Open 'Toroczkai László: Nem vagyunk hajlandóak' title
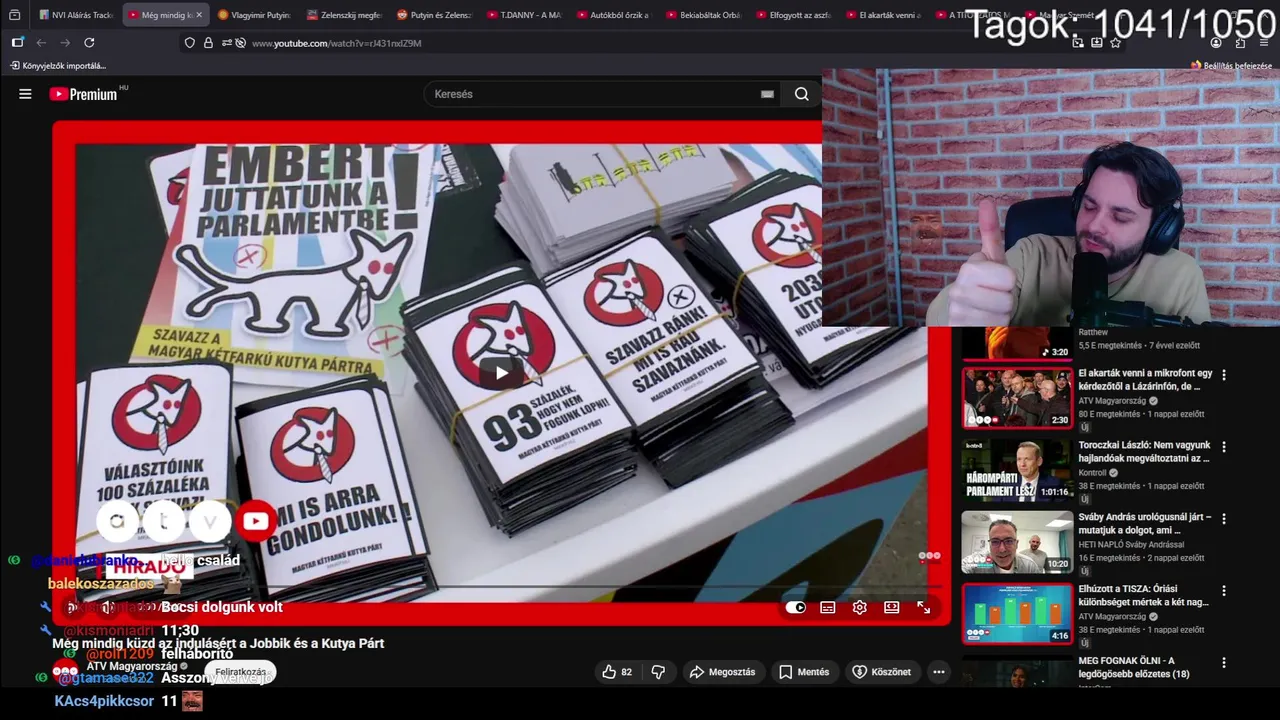The width and height of the screenshot is (1280, 720). [x=1144, y=451]
